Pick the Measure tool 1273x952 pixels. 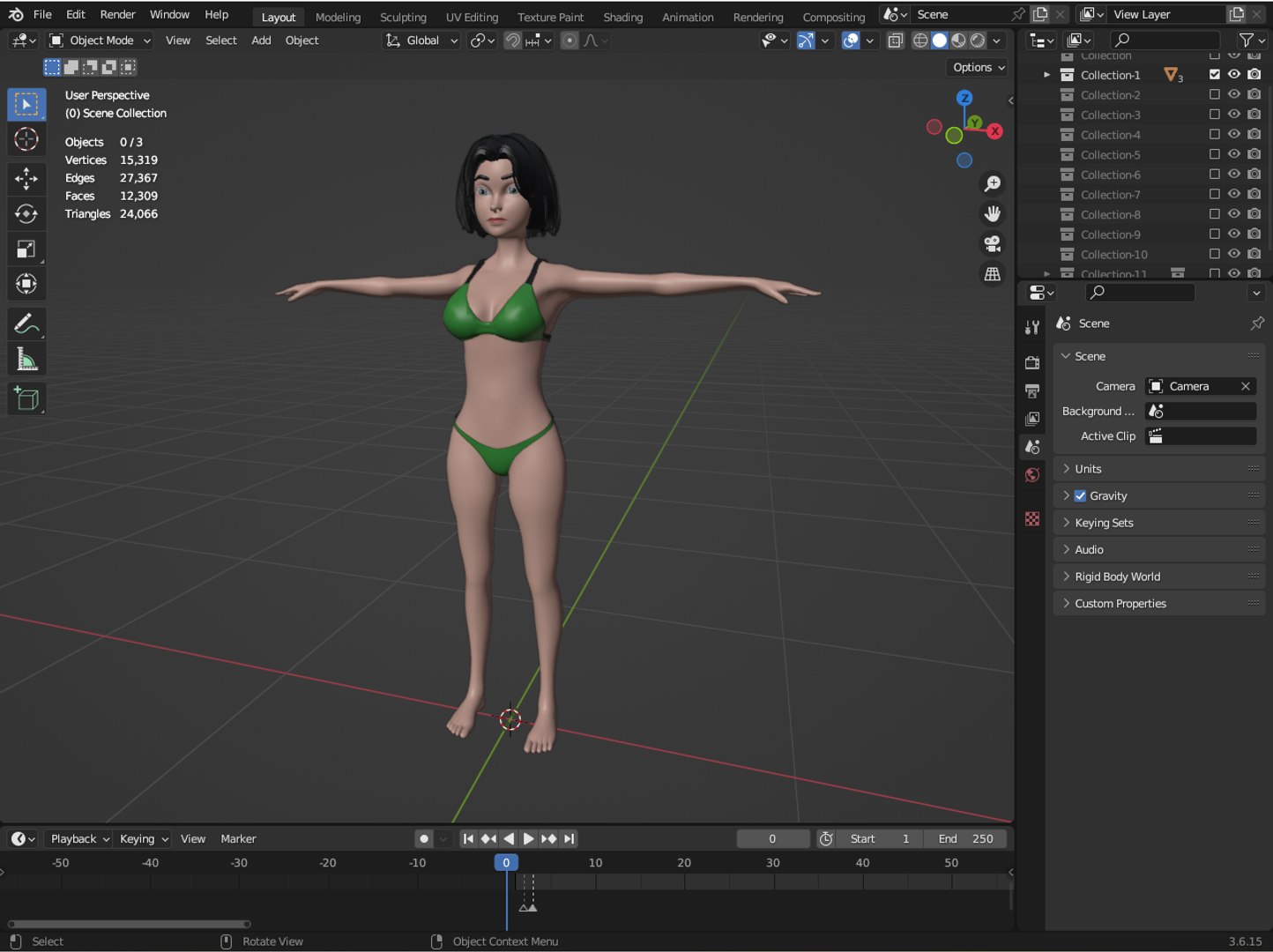[x=26, y=360]
